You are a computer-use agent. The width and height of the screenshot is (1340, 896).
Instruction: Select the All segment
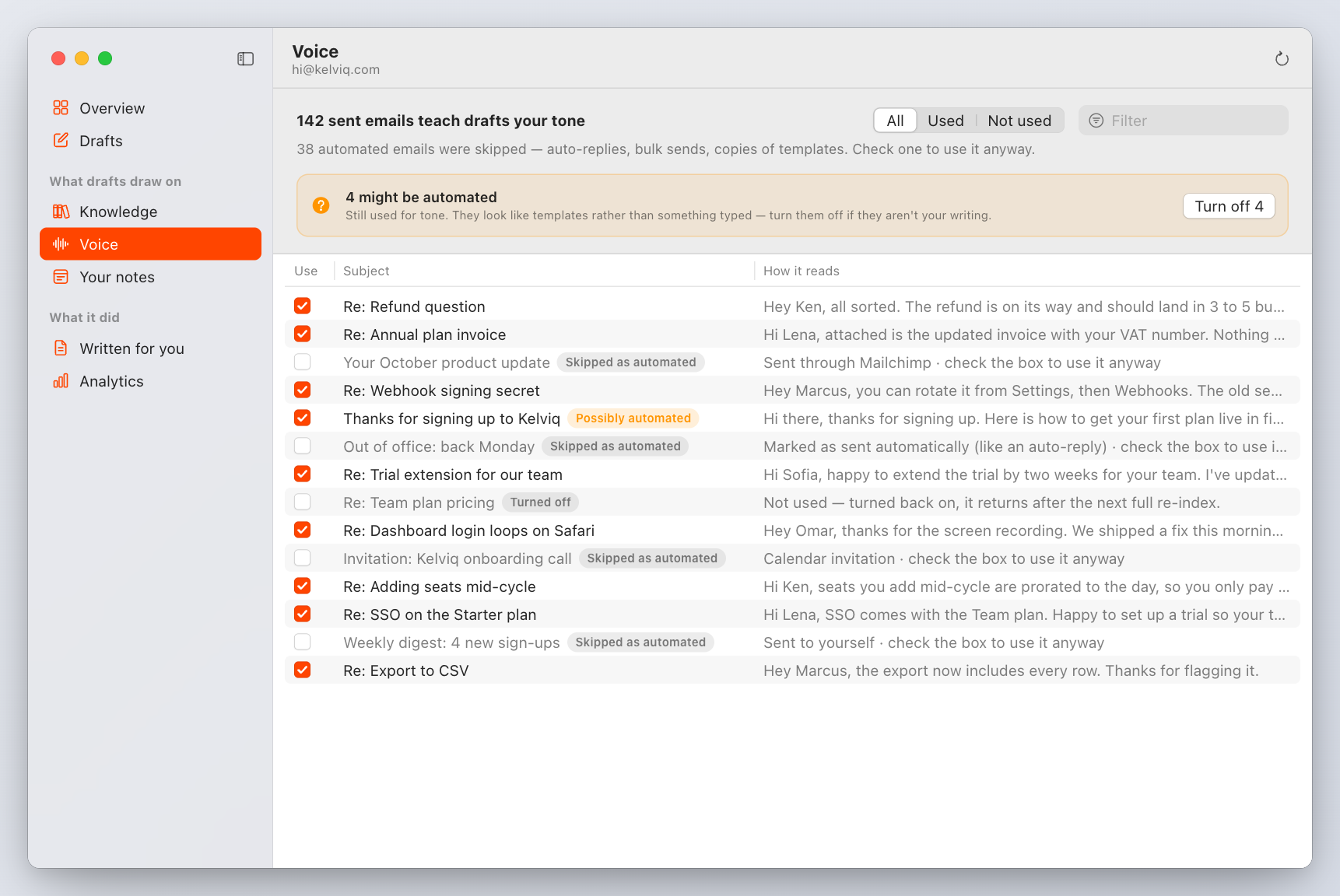click(895, 121)
